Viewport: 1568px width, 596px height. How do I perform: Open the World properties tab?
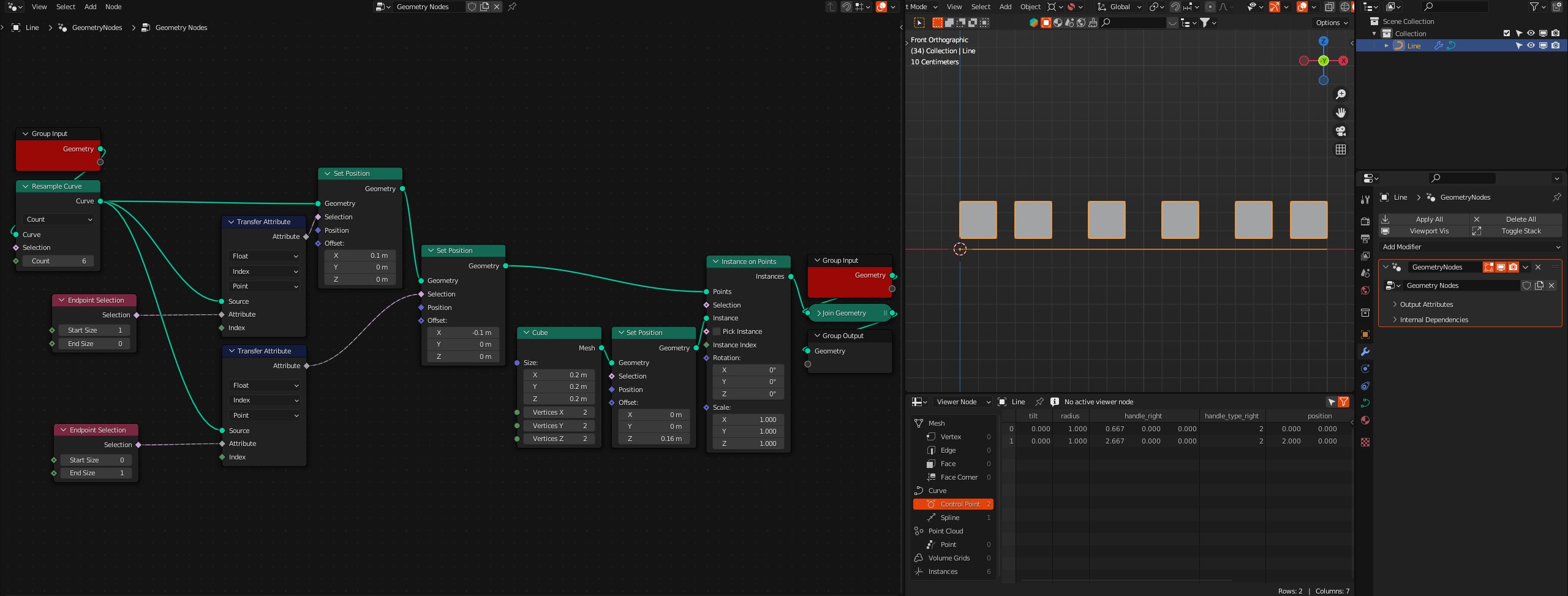[x=1365, y=290]
